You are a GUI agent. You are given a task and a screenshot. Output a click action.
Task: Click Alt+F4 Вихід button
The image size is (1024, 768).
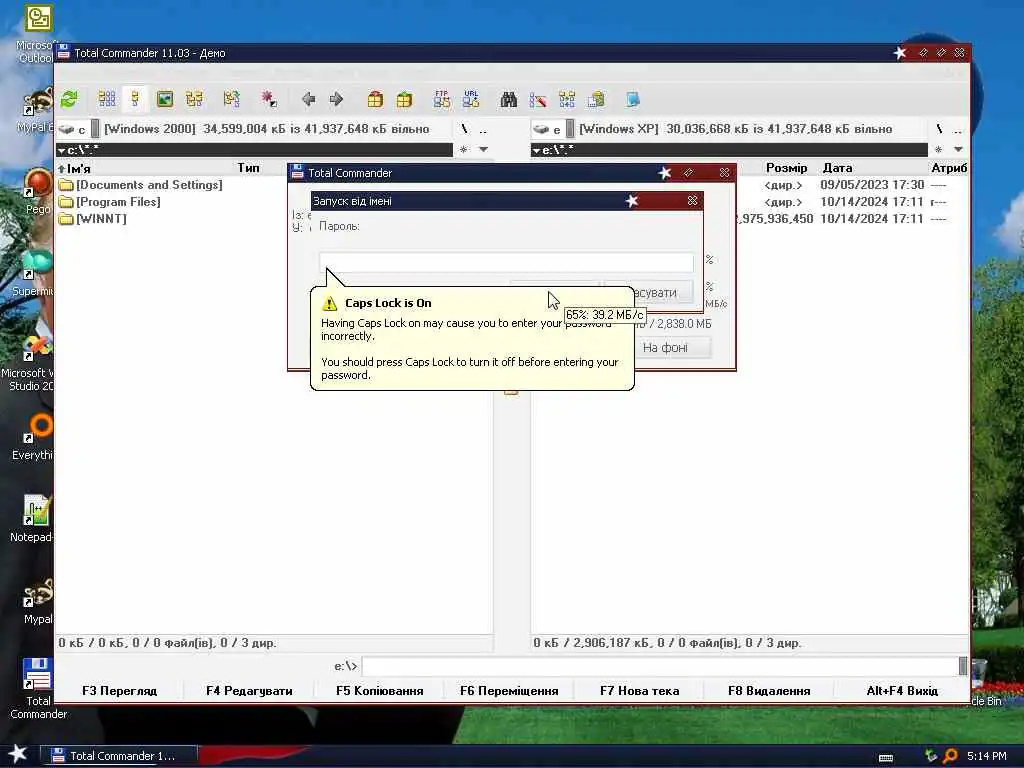pos(902,690)
